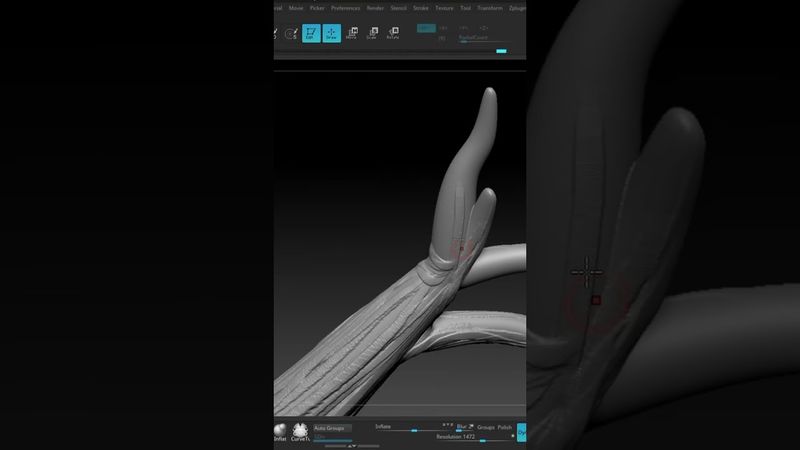The width and height of the screenshot is (800, 450).
Task: Select the CurveTube brush thumbnail
Action: 300,432
